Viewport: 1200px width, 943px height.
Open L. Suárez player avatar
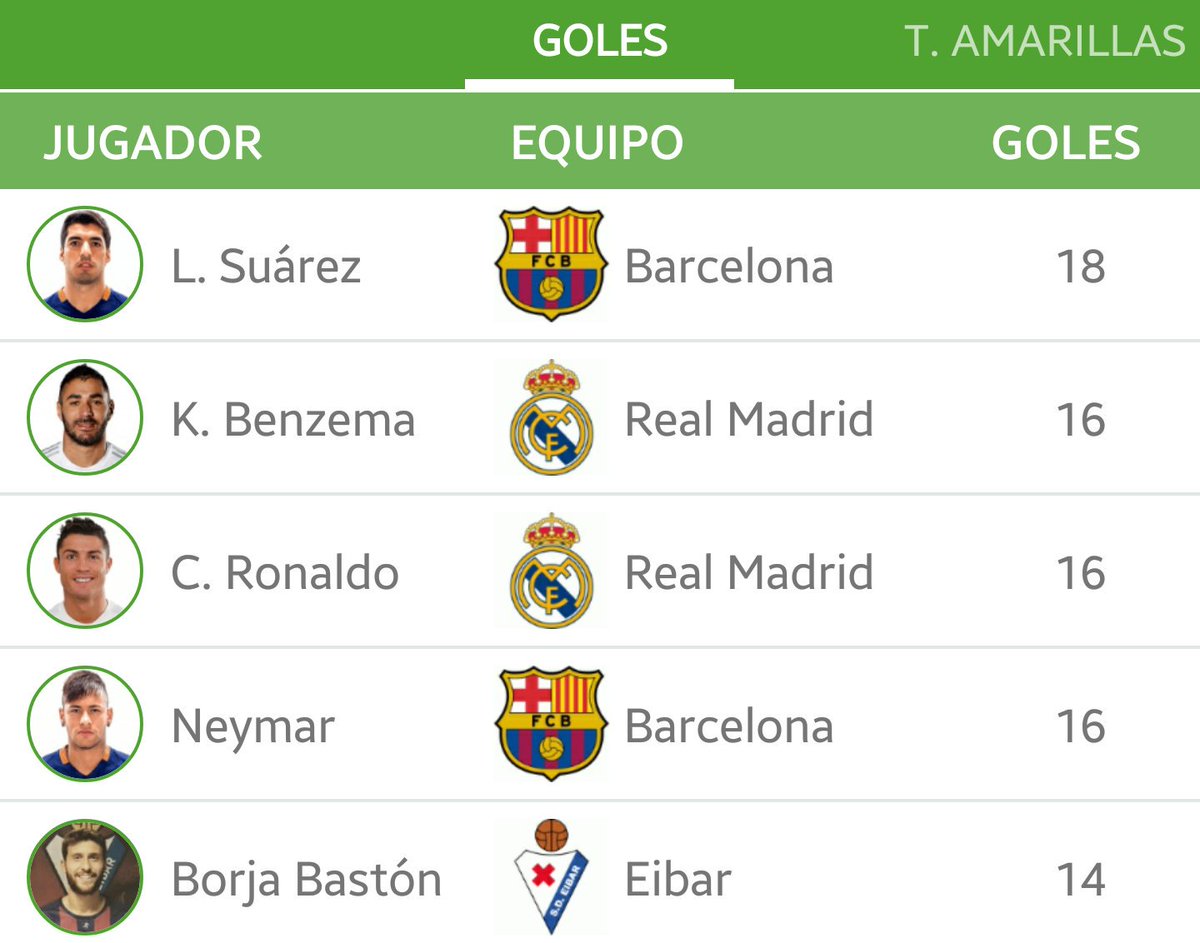(x=85, y=265)
